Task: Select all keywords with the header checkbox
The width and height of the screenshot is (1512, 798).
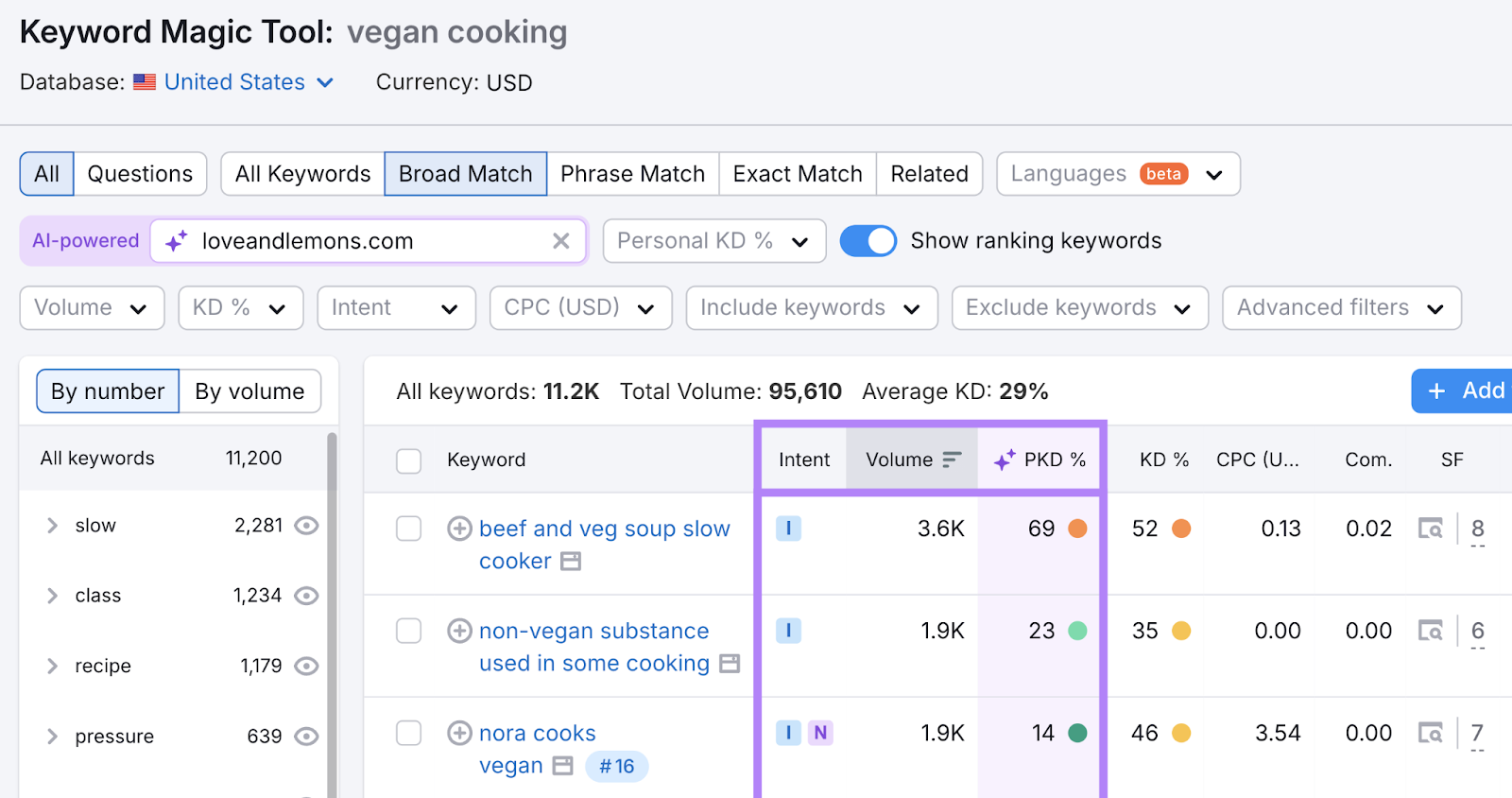Action: pyautogui.click(x=408, y=460)
